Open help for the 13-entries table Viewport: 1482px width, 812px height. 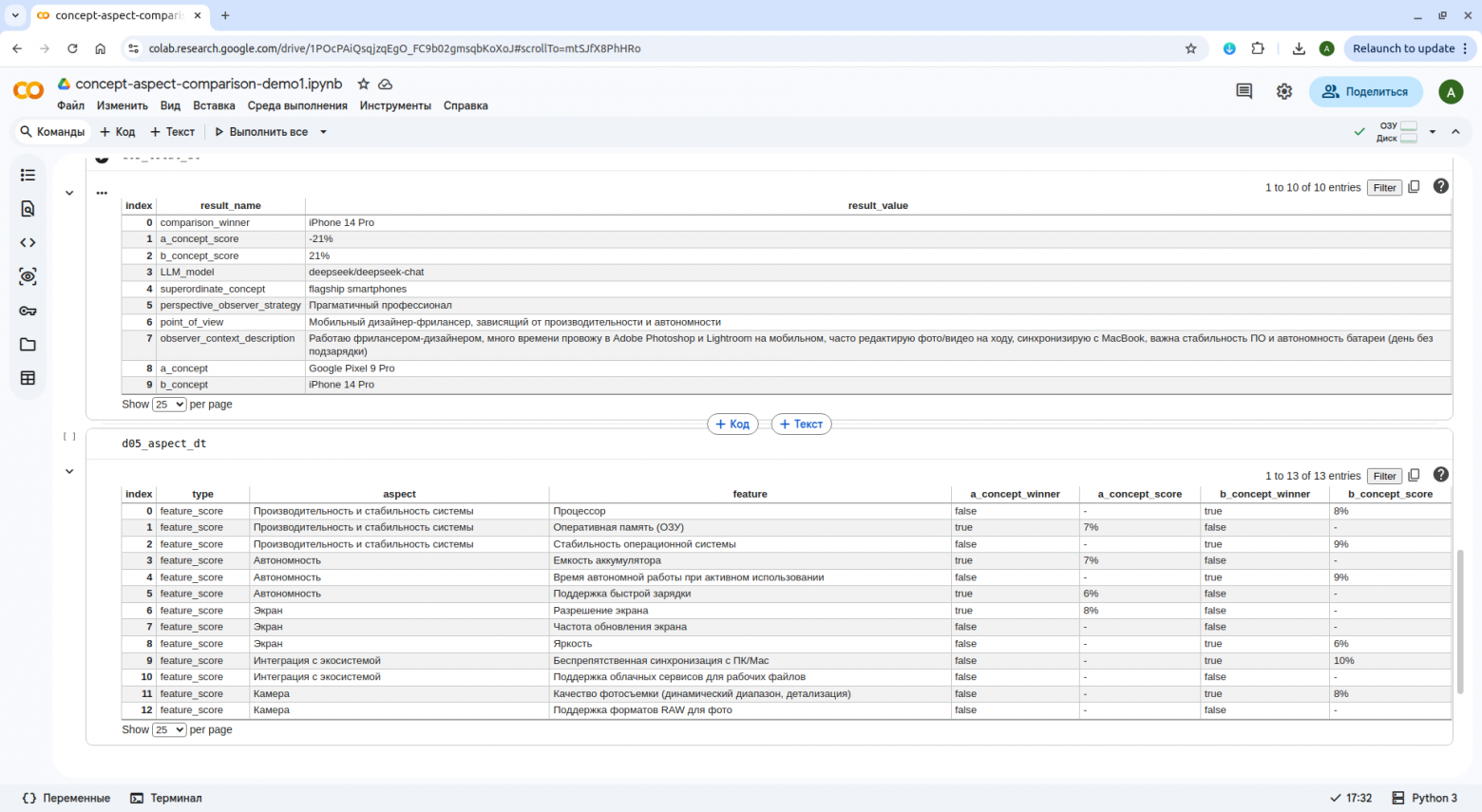1441,474
